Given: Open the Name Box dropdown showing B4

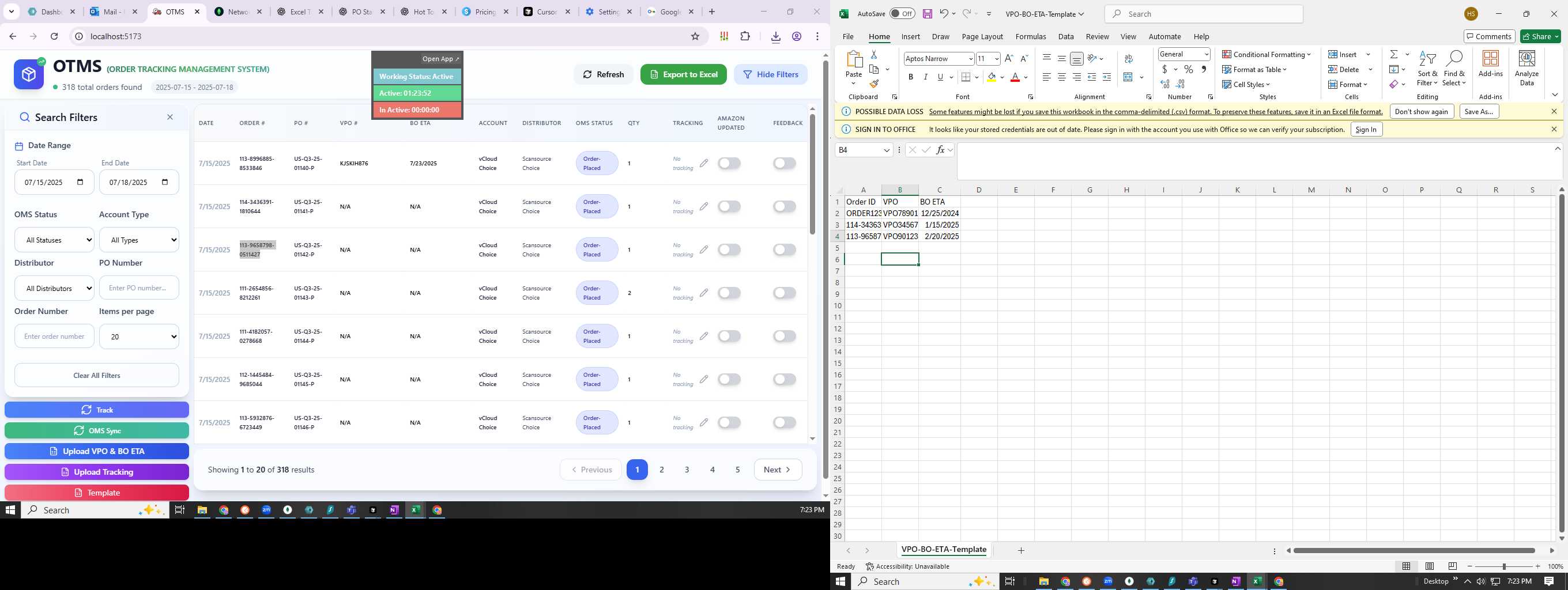Looking at the screenshot, I should tap(887, 150).
